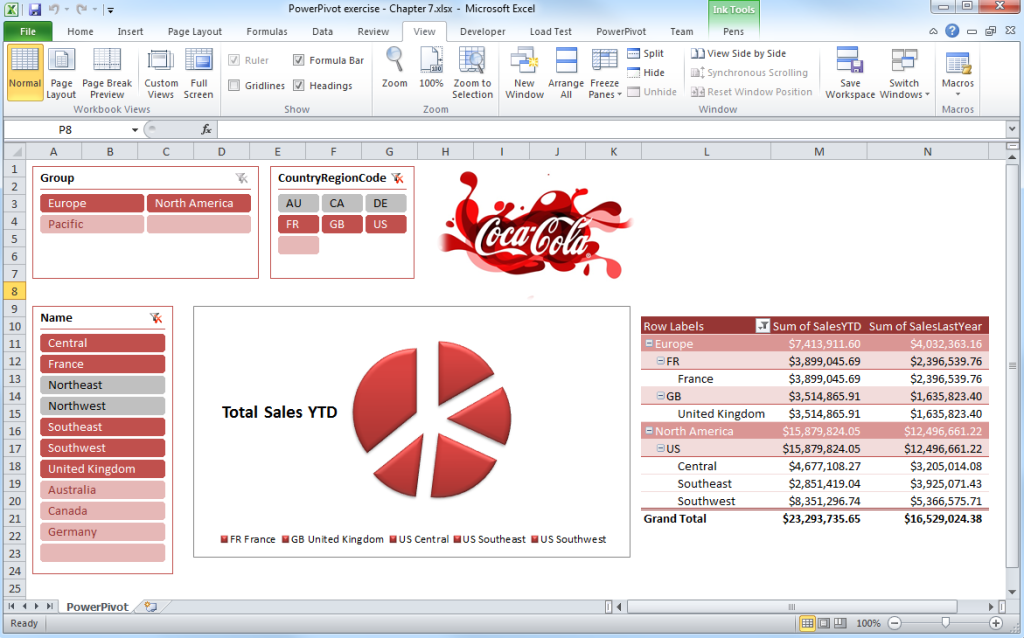Select CA in CountryRegionCode slicer
Screen dimensions: 1024x638
[x=335, y=203]
